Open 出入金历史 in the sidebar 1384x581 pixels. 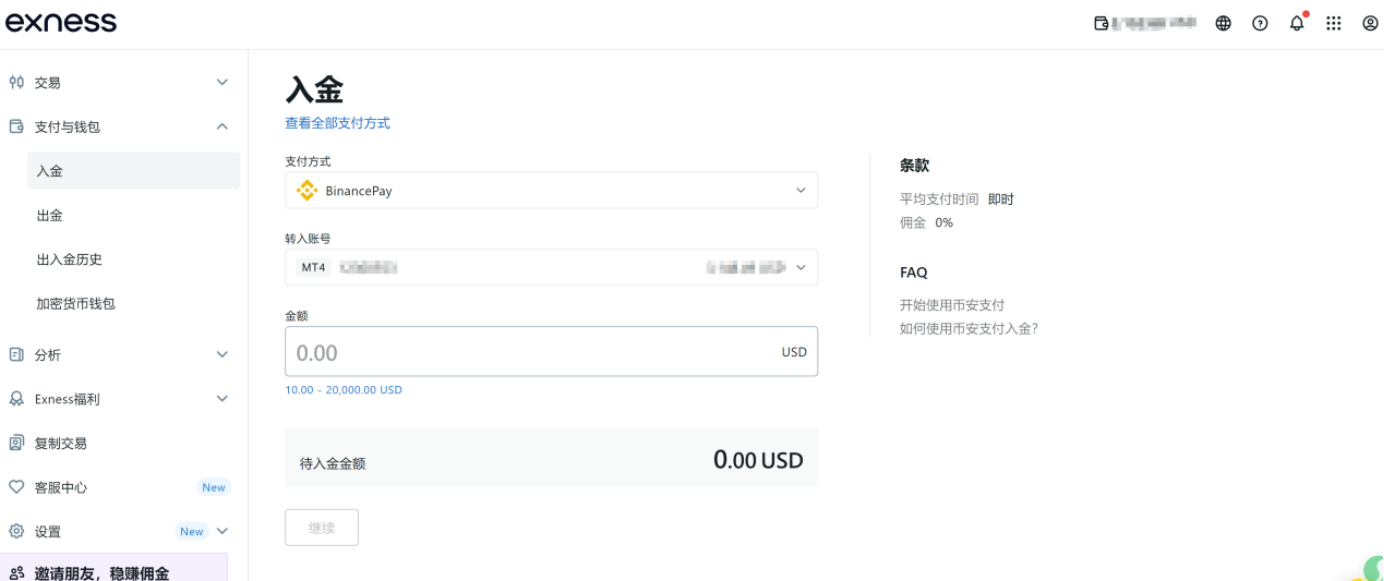click(69, 259)
